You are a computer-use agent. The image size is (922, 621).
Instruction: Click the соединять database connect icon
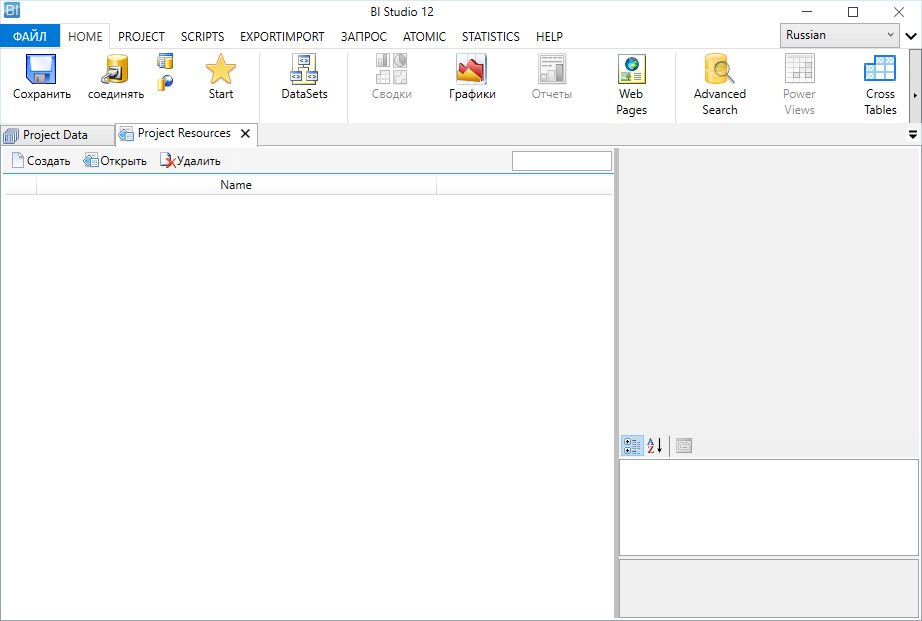(x=115, y=69)
